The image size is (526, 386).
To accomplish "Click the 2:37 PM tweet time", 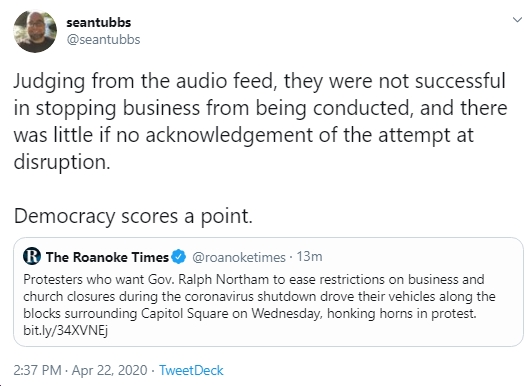I will tap(38, 371).
